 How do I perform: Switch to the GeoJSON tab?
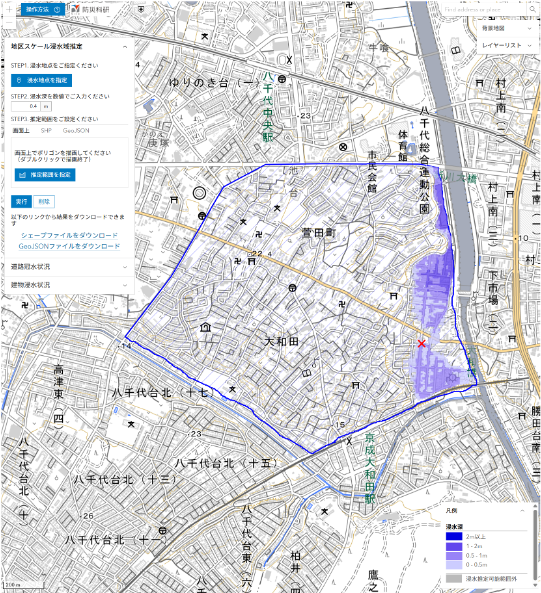click(x=76, y=130)
